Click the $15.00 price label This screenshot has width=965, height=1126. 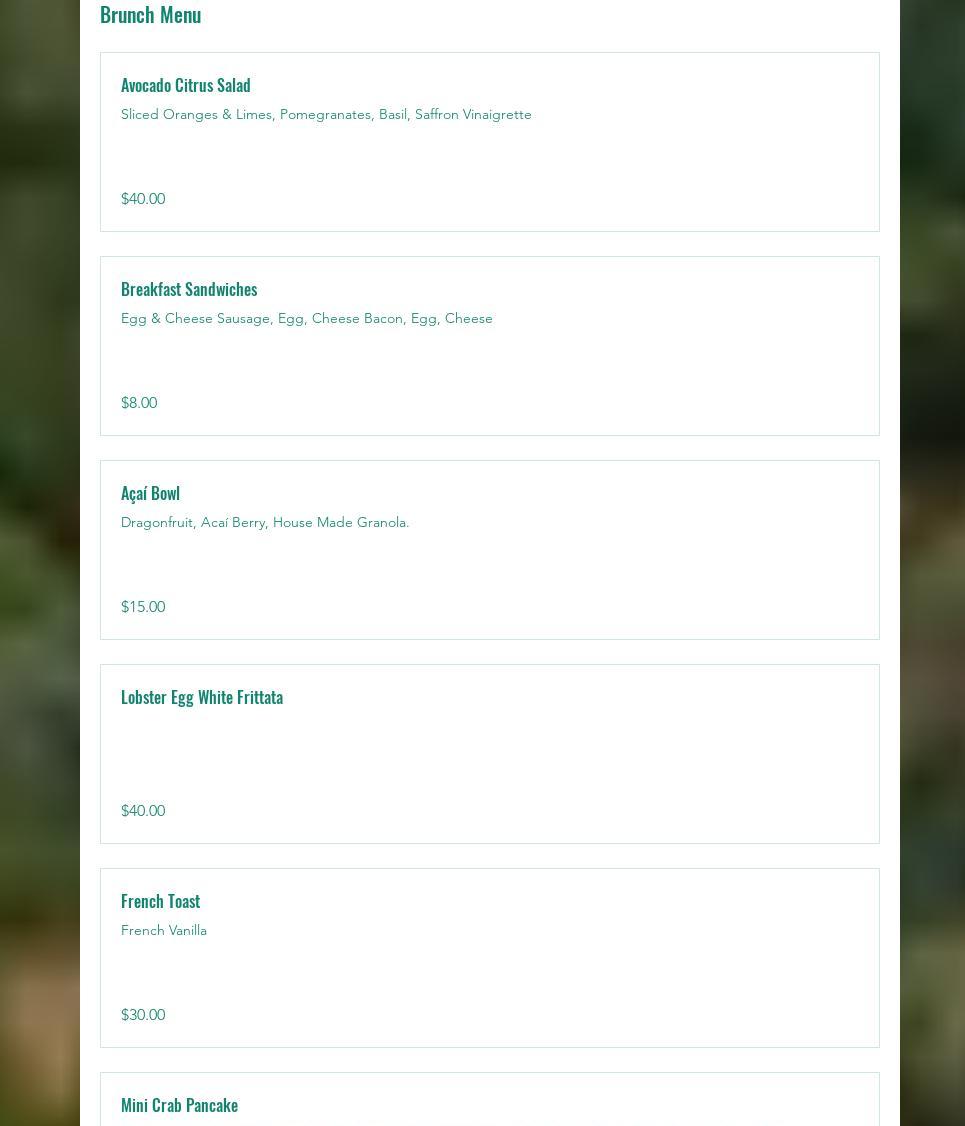pos(143,607)
